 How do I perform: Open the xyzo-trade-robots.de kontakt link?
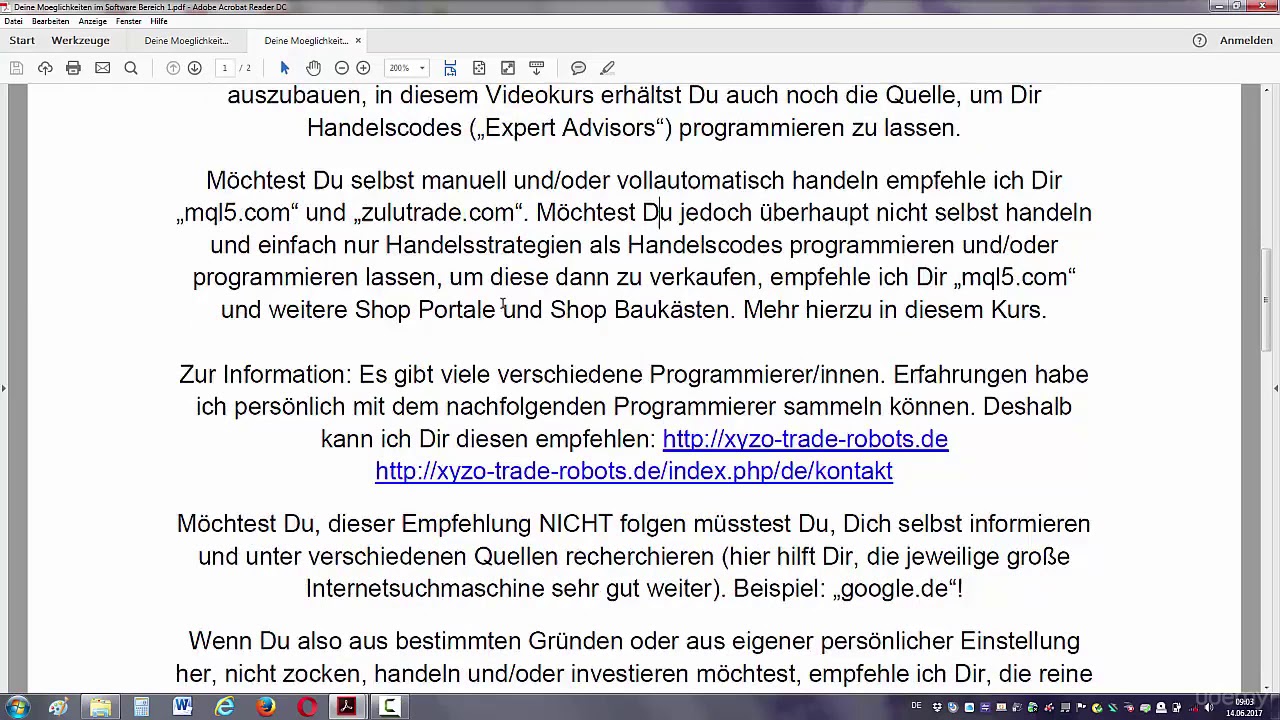[x=634, y=471]
